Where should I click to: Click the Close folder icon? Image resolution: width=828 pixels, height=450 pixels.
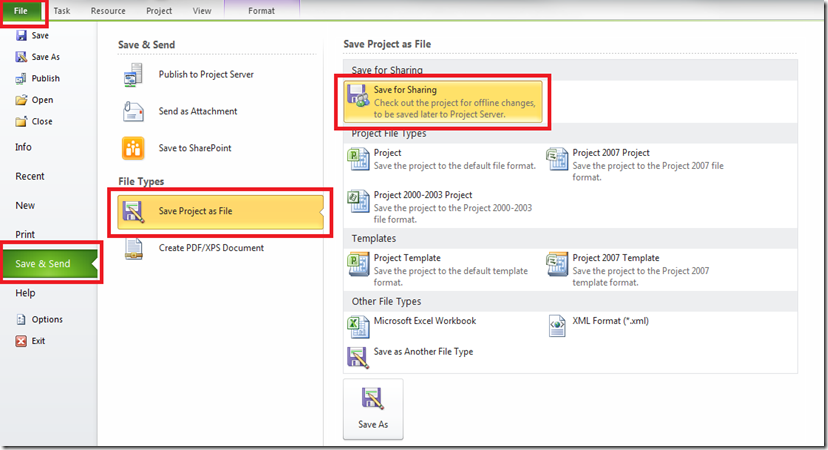tap(21, 121)
